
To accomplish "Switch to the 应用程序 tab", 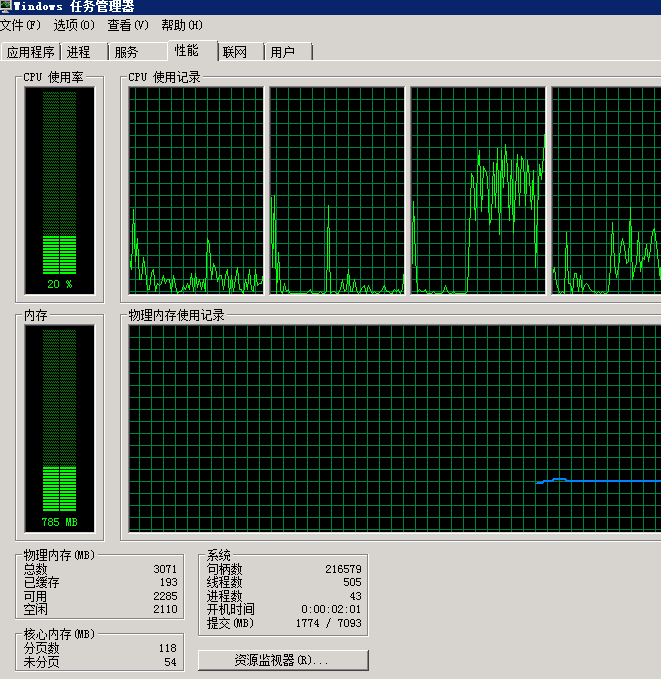I will pos(30,52).
